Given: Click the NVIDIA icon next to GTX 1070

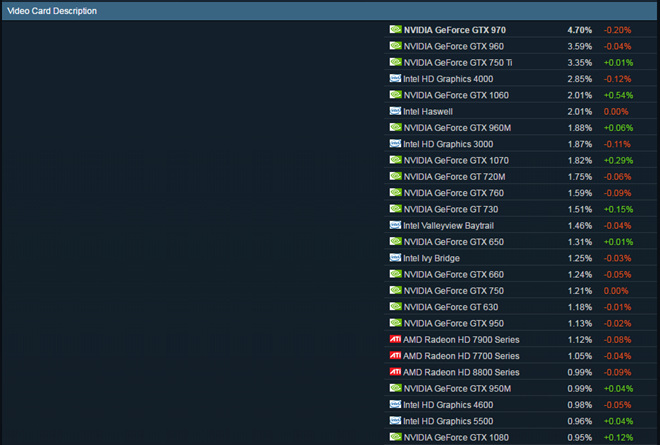Looking at the screenshot, I should tap(395, 160).
